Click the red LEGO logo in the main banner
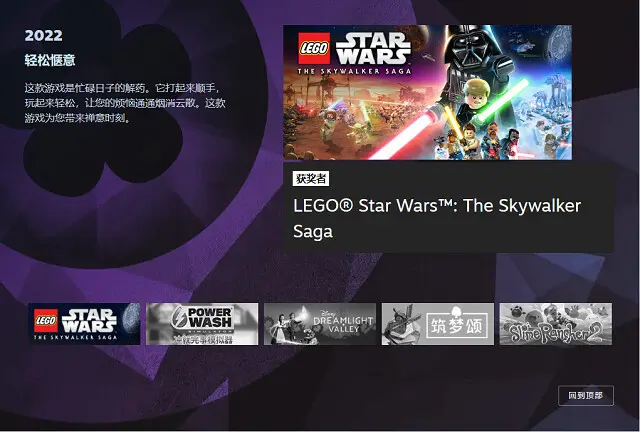This screenshot has height=432, width=640. [314, 48]
